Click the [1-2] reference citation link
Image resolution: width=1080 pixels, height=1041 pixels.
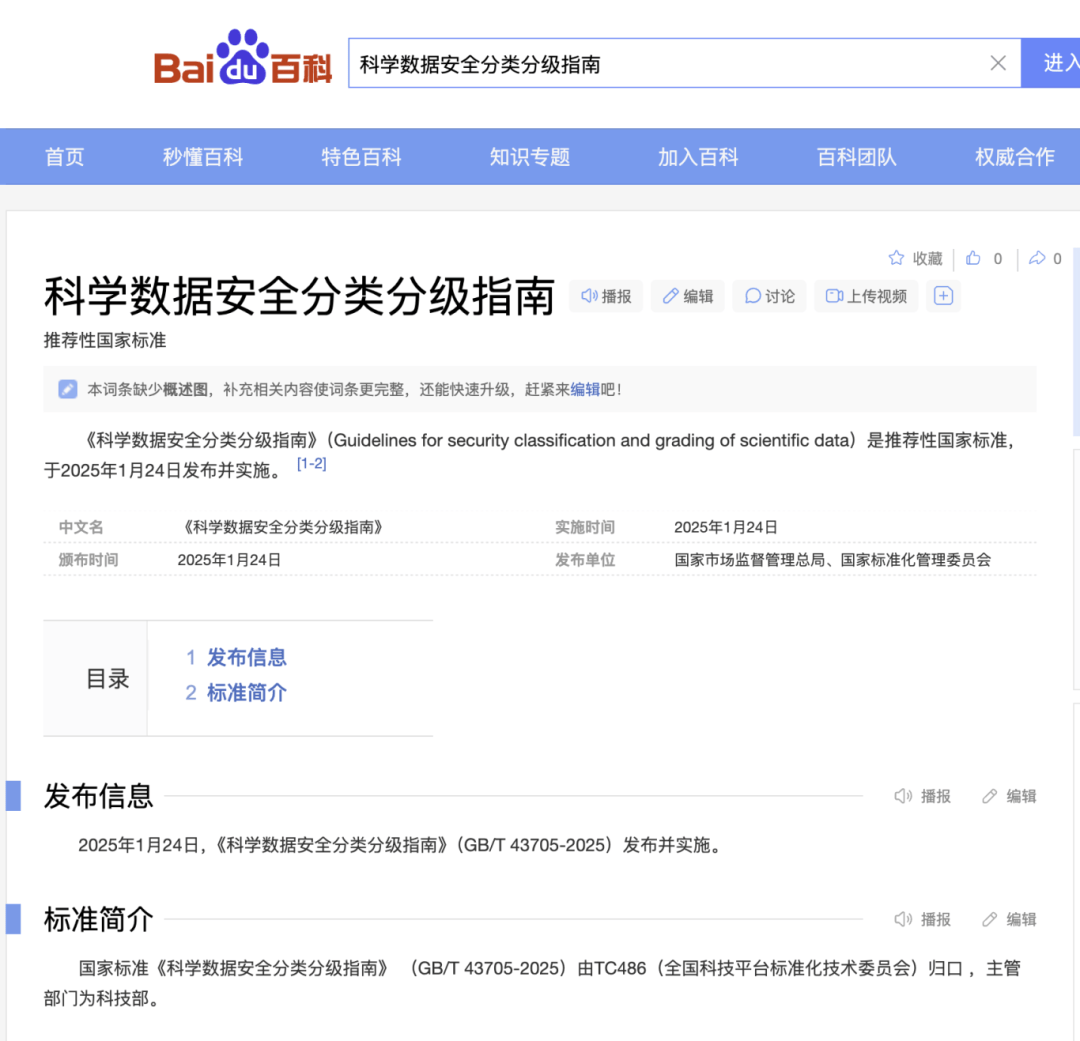pyautogui.click(x=311, y=464)
